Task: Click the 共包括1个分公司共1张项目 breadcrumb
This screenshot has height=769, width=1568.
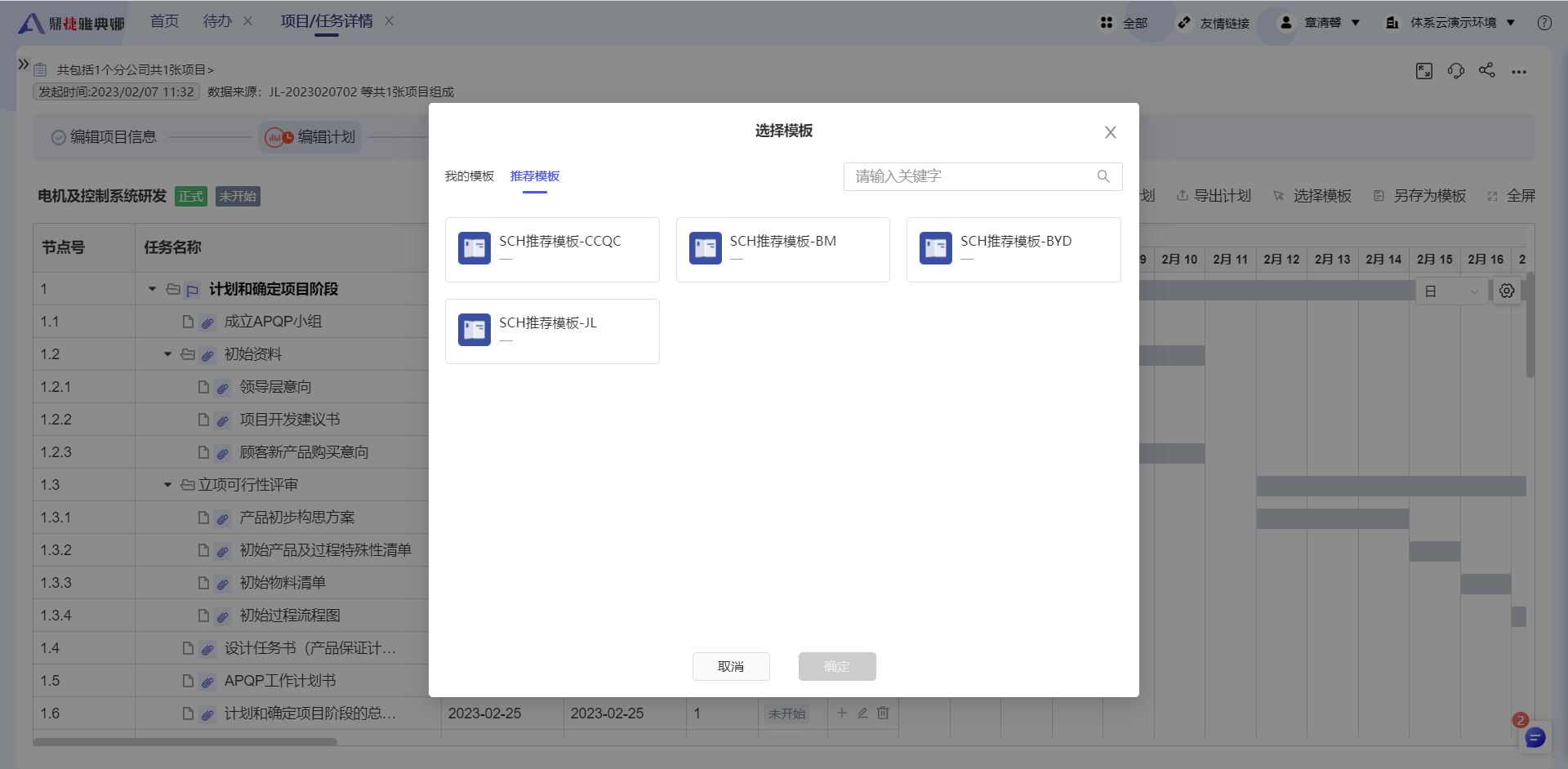Action: [x=135, y=70]
